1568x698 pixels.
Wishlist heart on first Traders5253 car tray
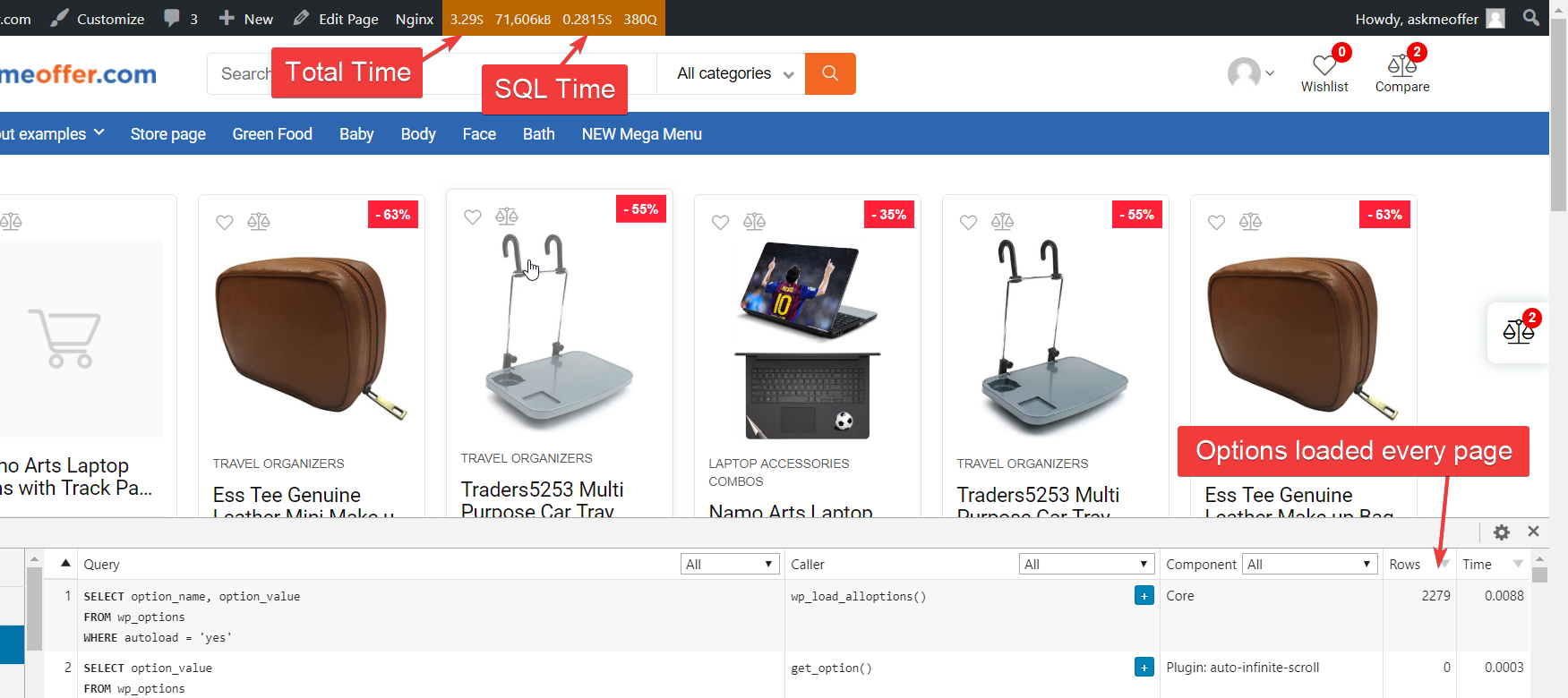tap(473, 217)
